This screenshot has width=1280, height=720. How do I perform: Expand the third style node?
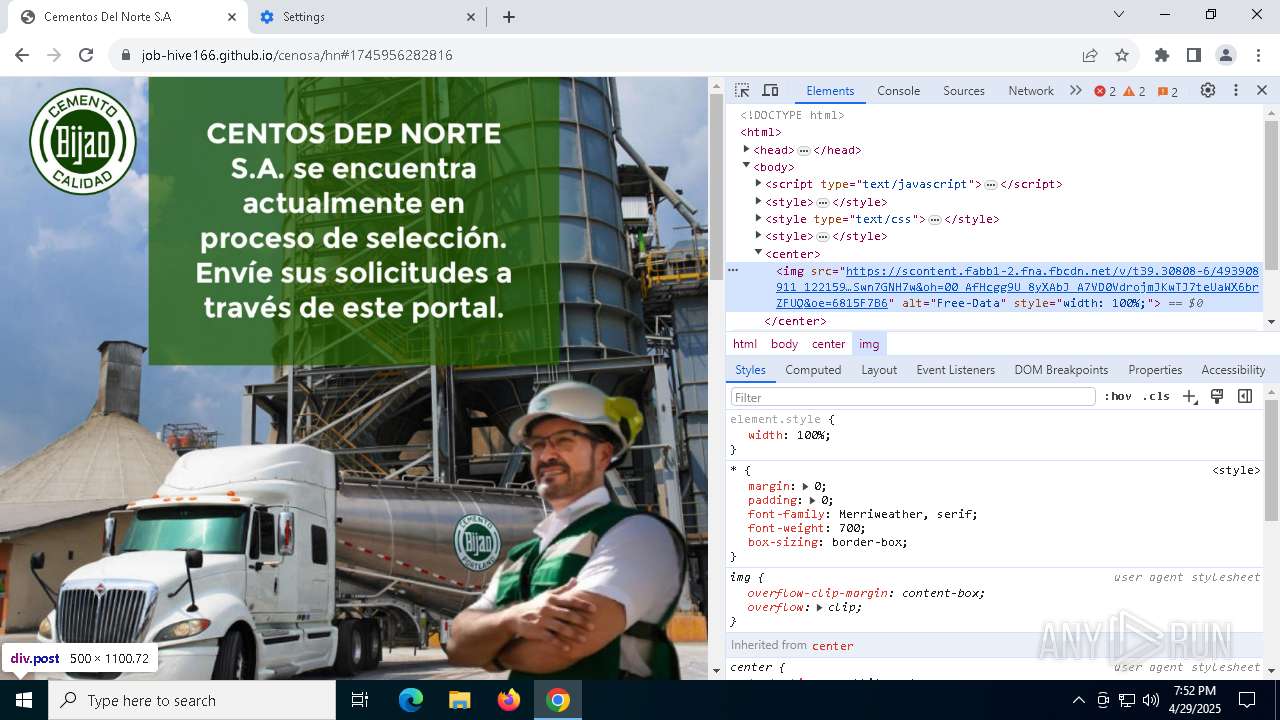pos(758,235)
